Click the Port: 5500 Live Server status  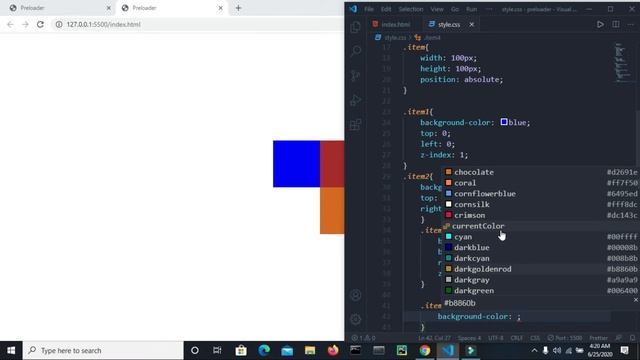coord(565,338)
